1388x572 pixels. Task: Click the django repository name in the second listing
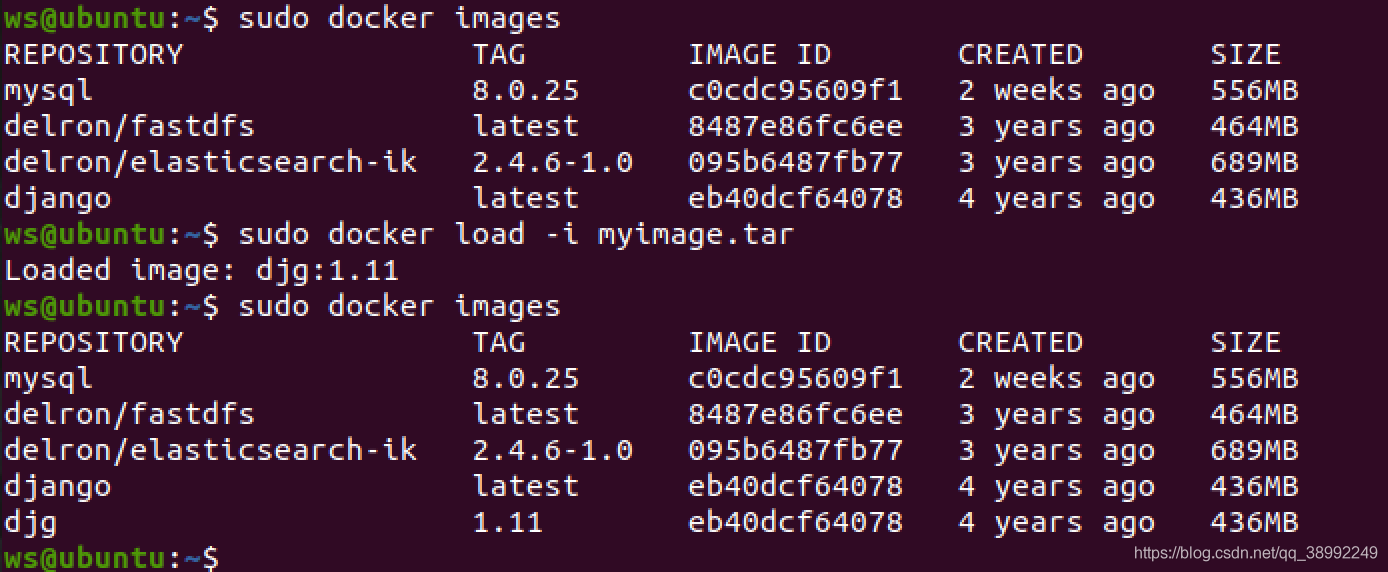(x=57, y=487)
